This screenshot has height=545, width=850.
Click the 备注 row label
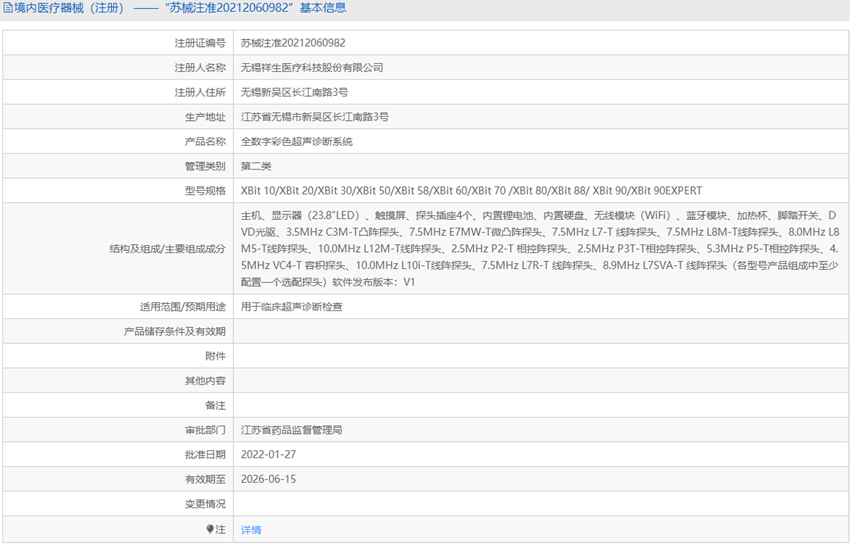coord(215,405)
